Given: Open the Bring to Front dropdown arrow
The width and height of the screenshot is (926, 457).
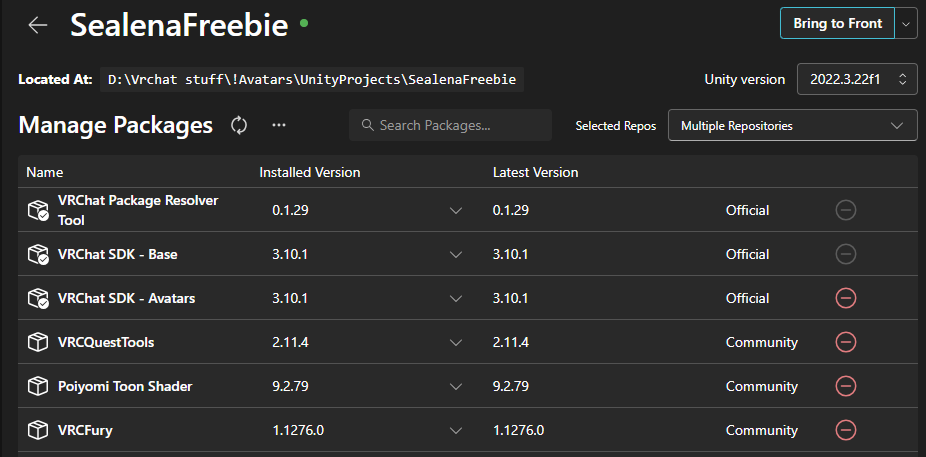Looking at the screenshot, I should click(906, 24).
